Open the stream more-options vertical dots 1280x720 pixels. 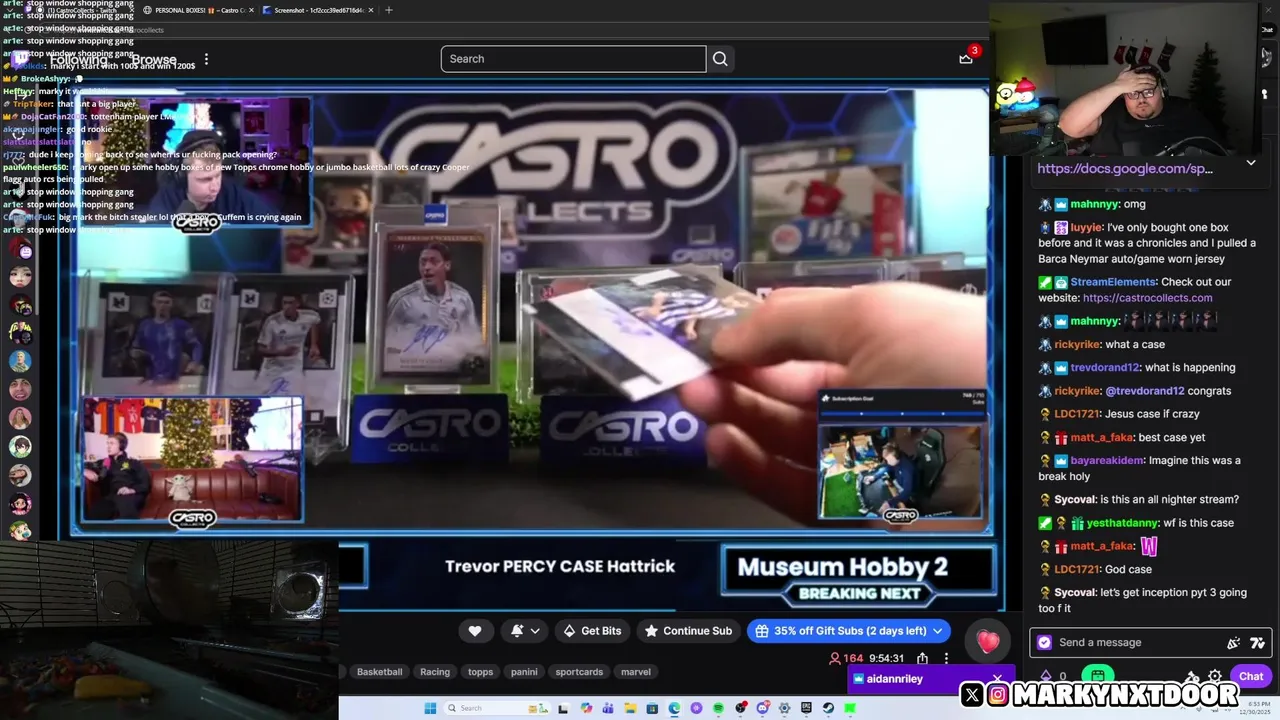coord(946,658)
